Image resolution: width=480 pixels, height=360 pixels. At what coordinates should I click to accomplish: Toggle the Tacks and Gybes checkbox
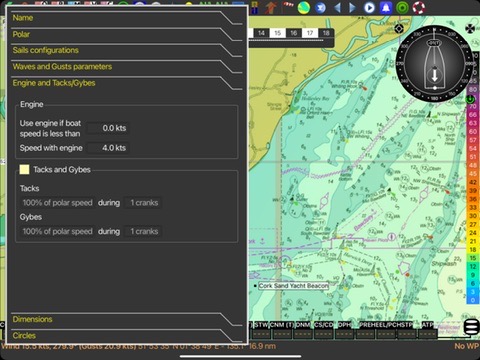point(24,169)
